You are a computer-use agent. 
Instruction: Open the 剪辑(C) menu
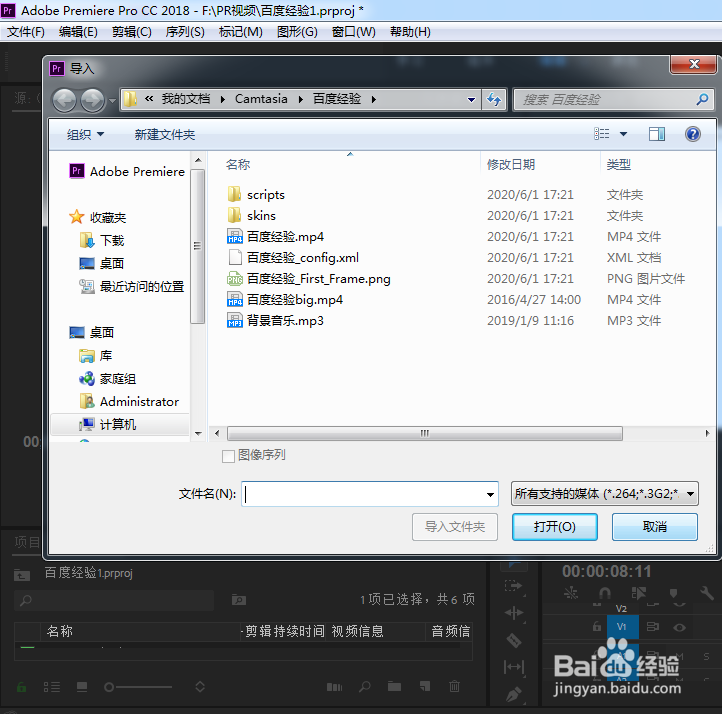[x=132, y=32]
